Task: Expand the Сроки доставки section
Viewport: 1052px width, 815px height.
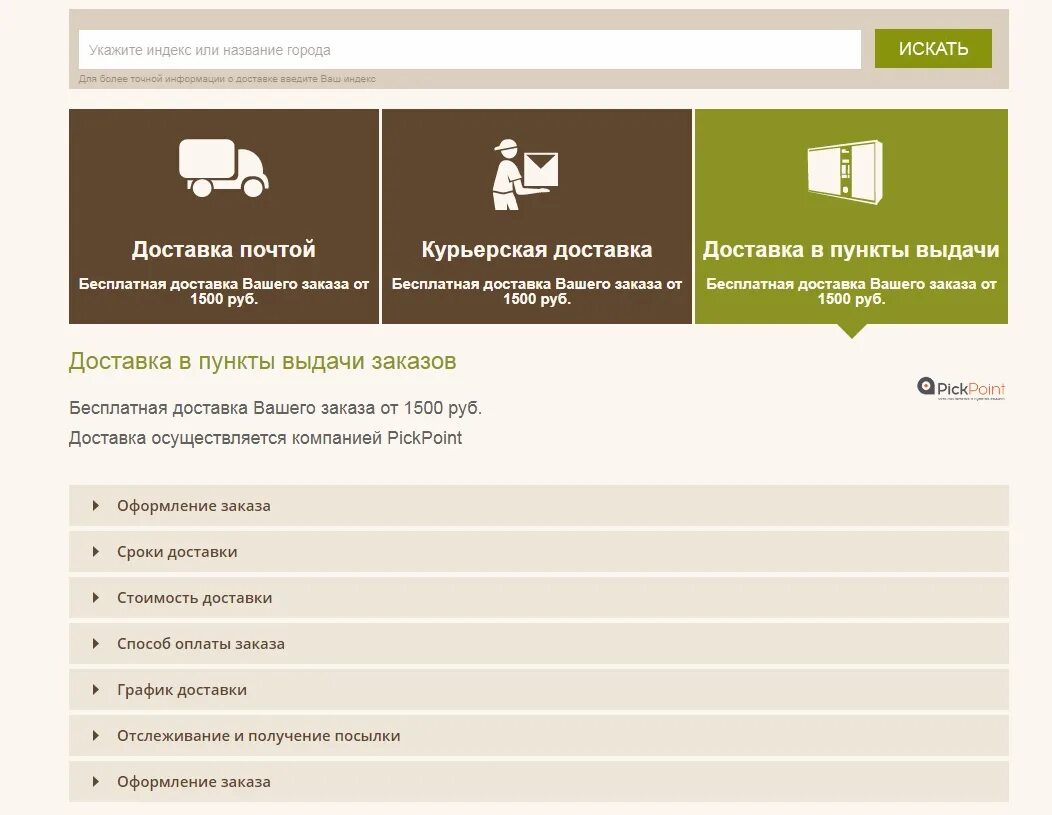Action: point(539,552)
